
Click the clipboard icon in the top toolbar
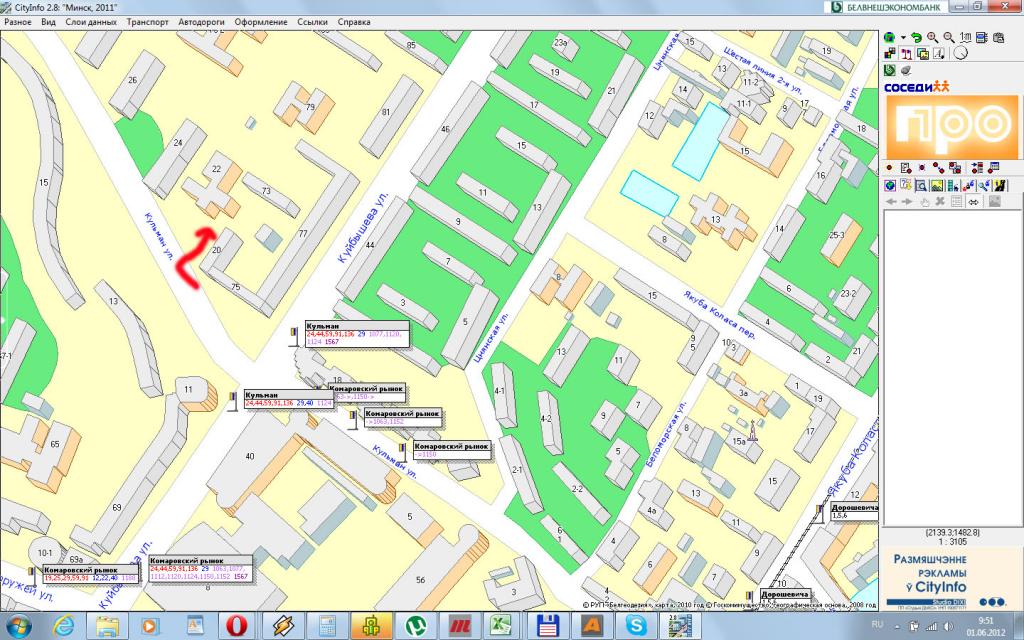pyautogui.click(x=997, y=38)
